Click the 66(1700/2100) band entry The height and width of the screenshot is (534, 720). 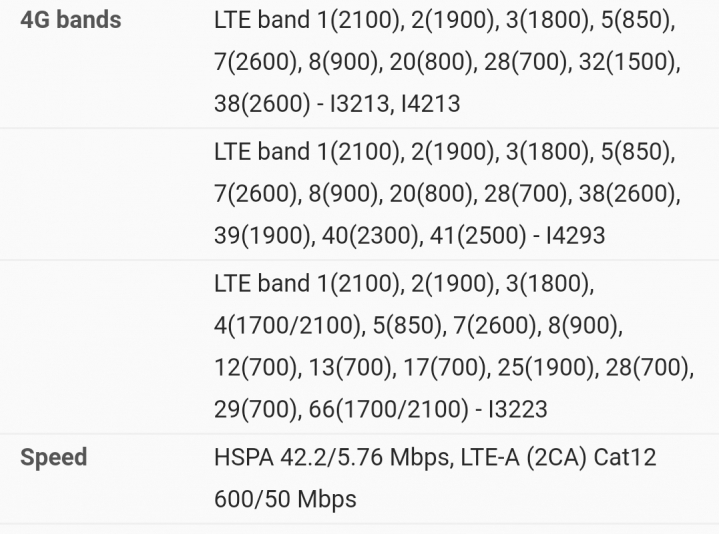[x=388, y=409]
